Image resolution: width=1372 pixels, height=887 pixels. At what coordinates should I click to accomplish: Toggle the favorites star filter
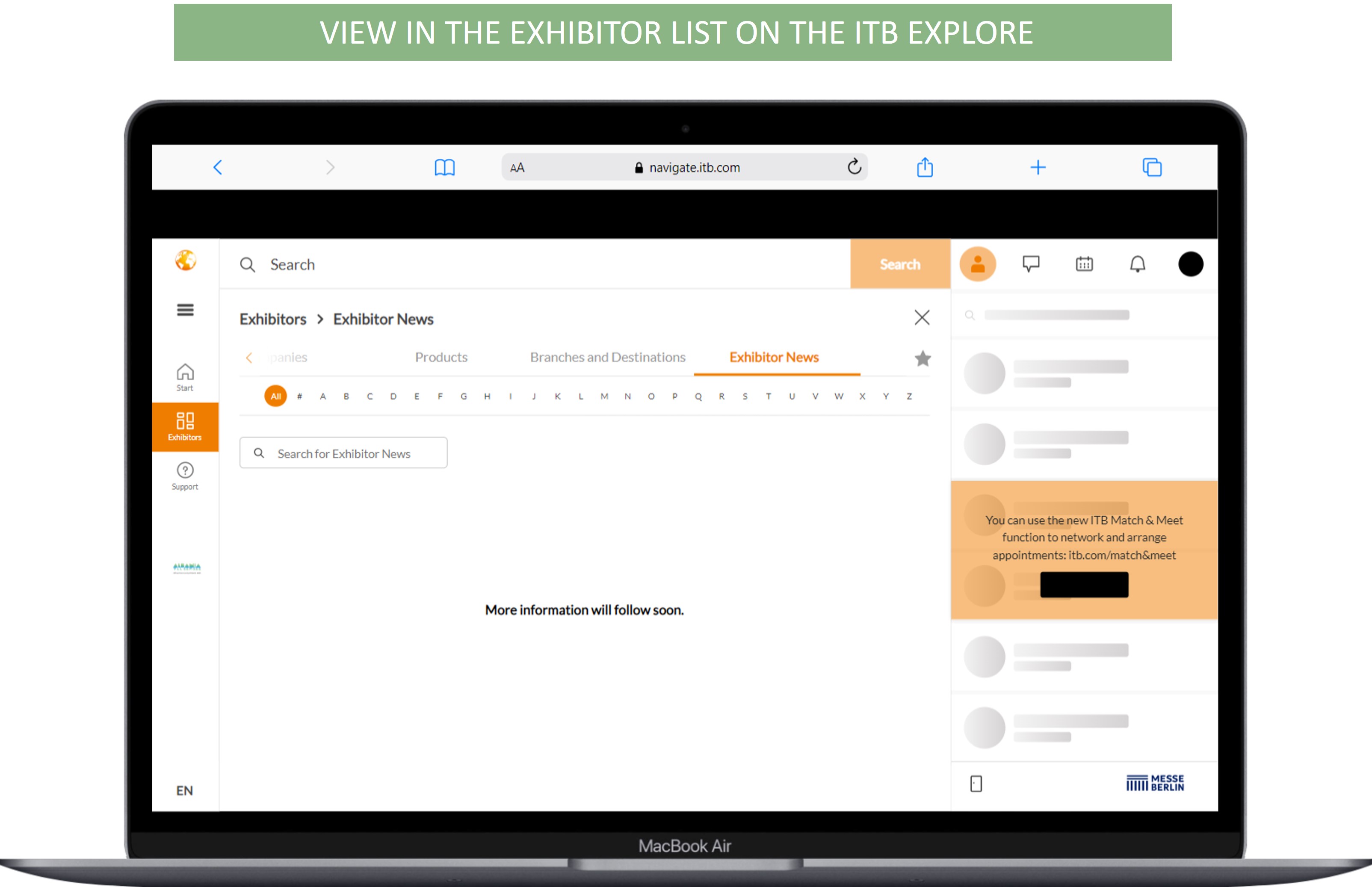[x=922, y=358]
